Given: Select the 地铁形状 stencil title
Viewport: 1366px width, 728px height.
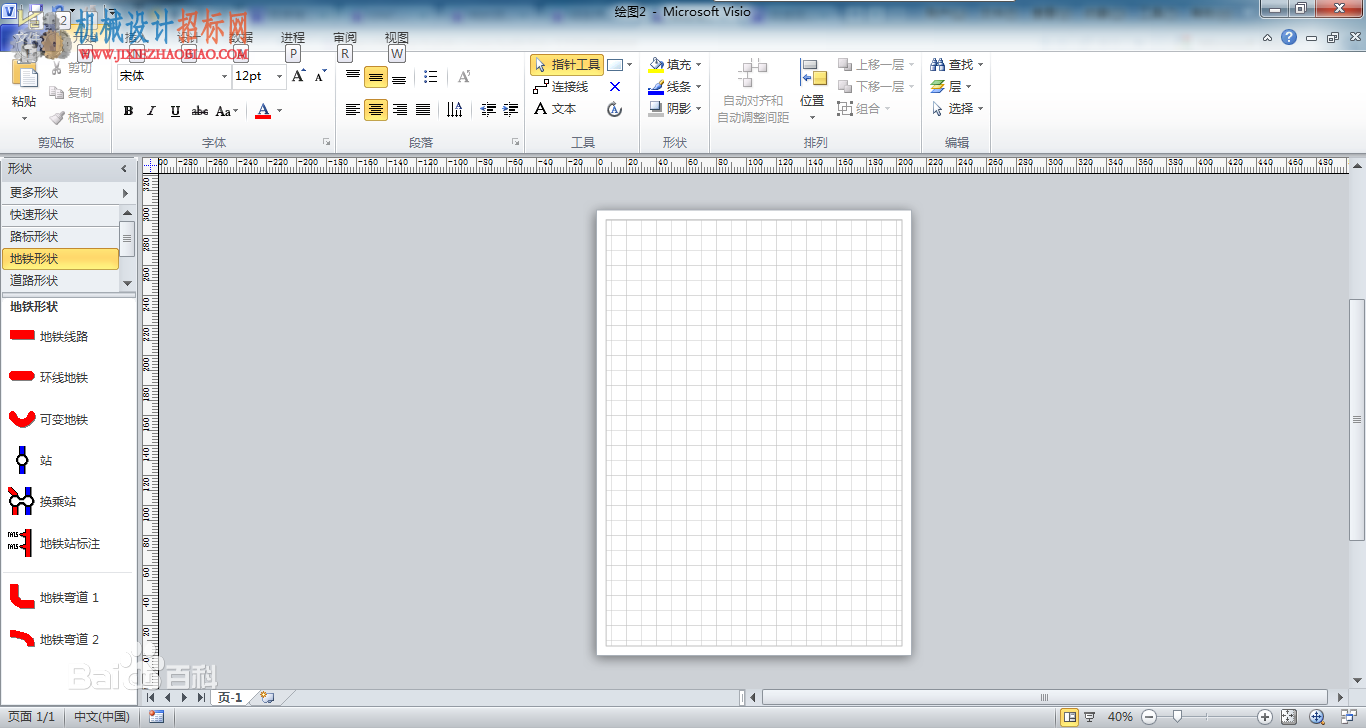Looking at the screenshot, I should coord(59,259).
